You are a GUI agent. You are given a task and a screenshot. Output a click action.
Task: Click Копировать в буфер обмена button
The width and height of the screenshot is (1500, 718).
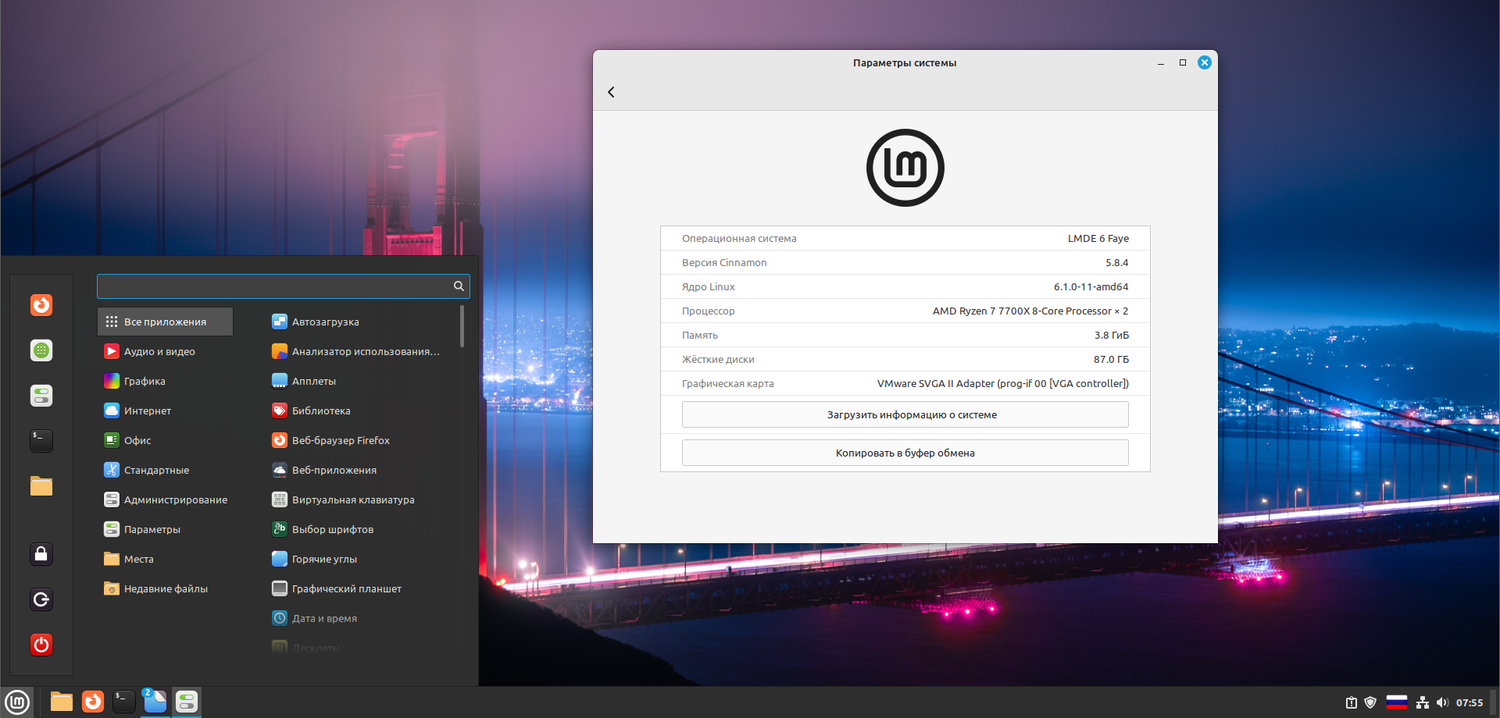click(905, 453)
